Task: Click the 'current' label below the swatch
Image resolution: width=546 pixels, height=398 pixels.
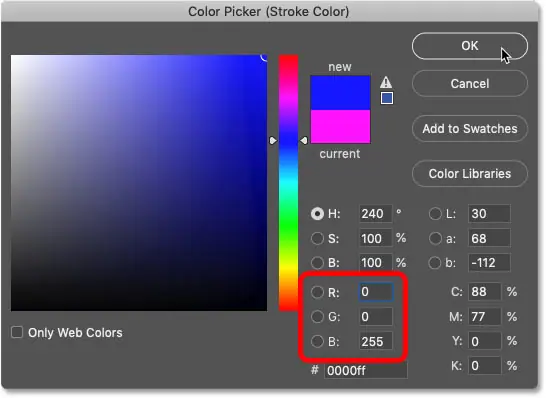Action: tap(340, 154)
